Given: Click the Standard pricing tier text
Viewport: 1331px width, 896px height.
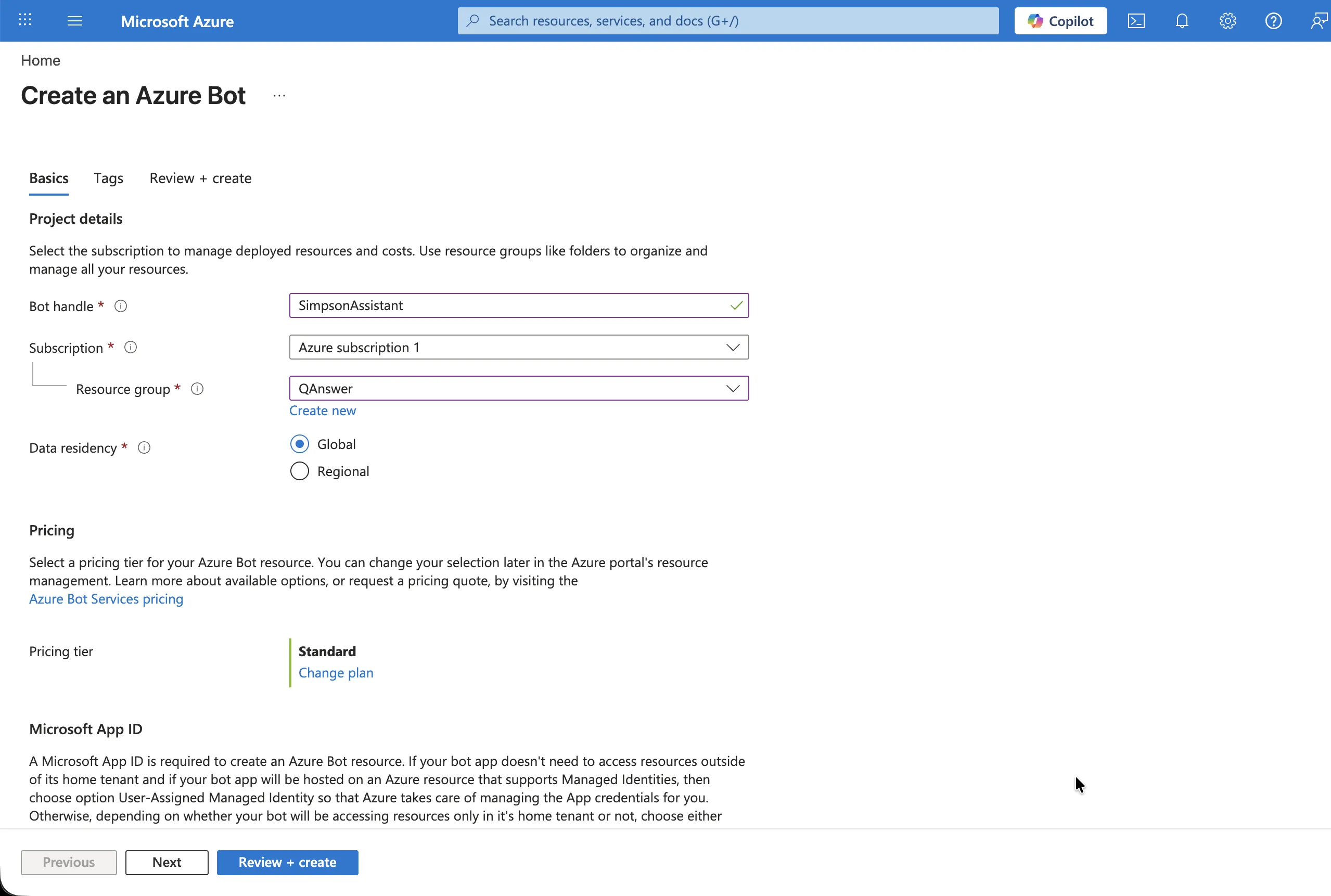Looking at the screenshot, I should 327,651.
